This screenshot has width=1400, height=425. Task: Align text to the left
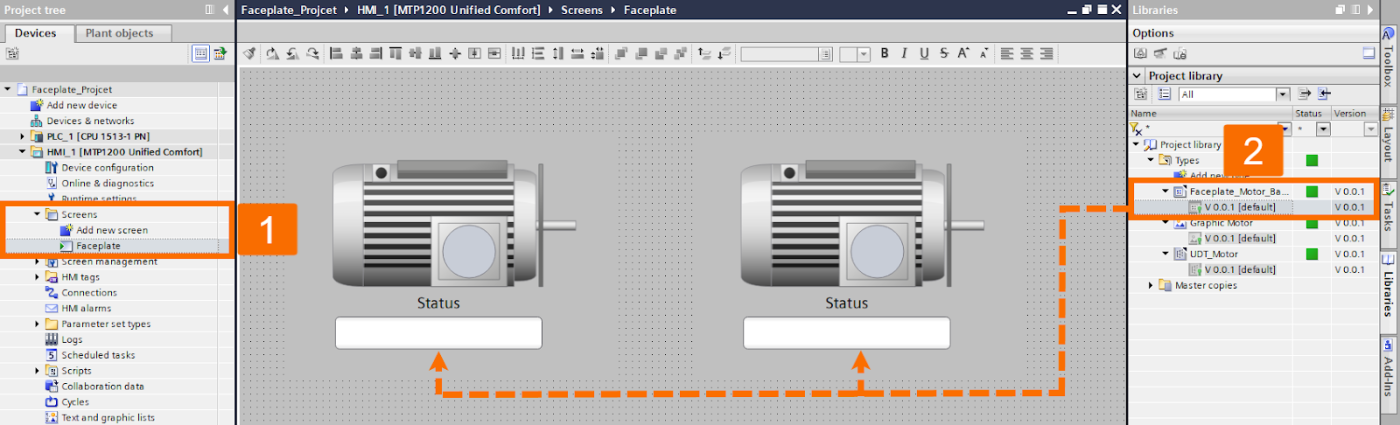click(x=1007, y=54)
